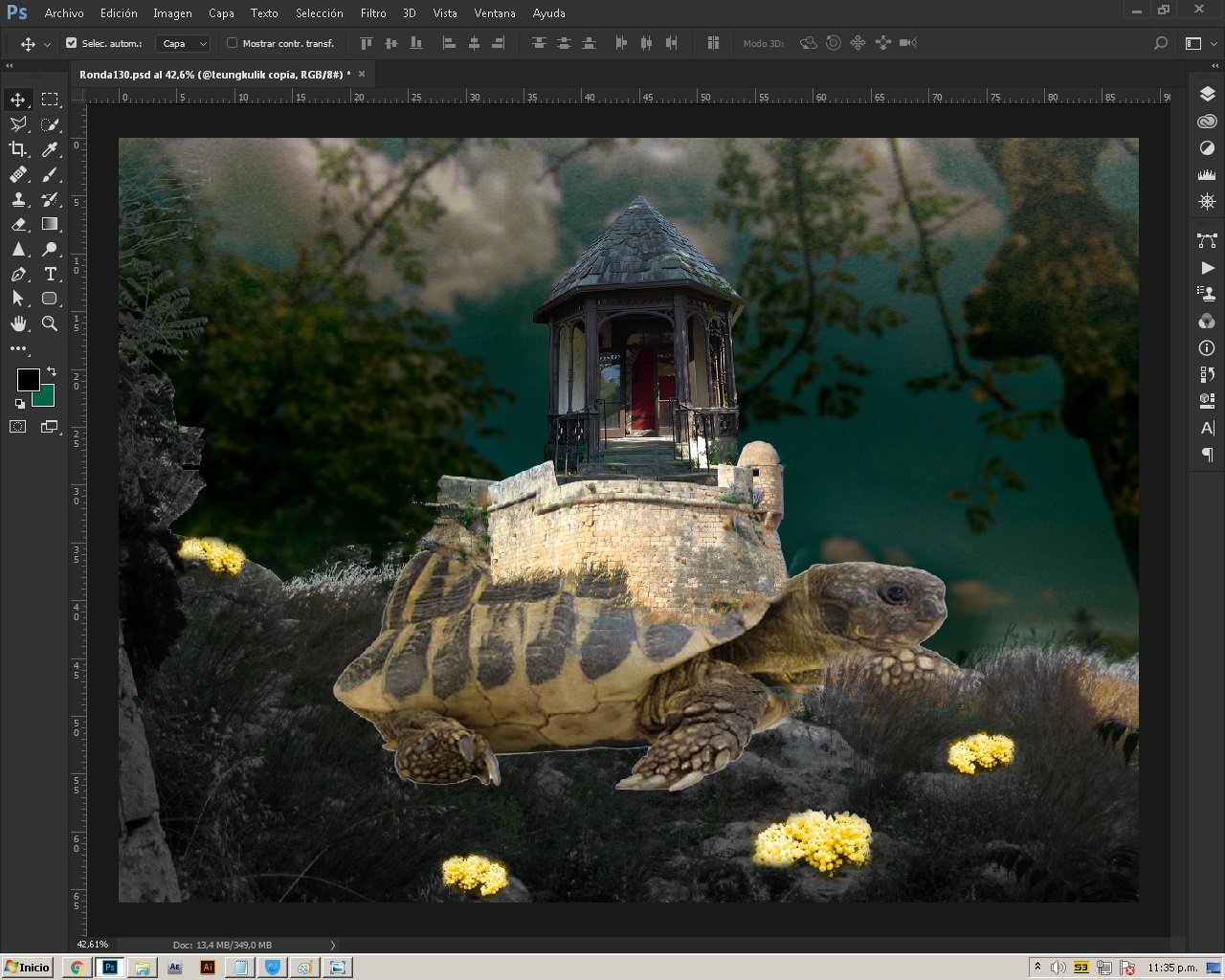1225x980 pixels.
Task: Open the Character panel icon
Action: point(1207,429)
